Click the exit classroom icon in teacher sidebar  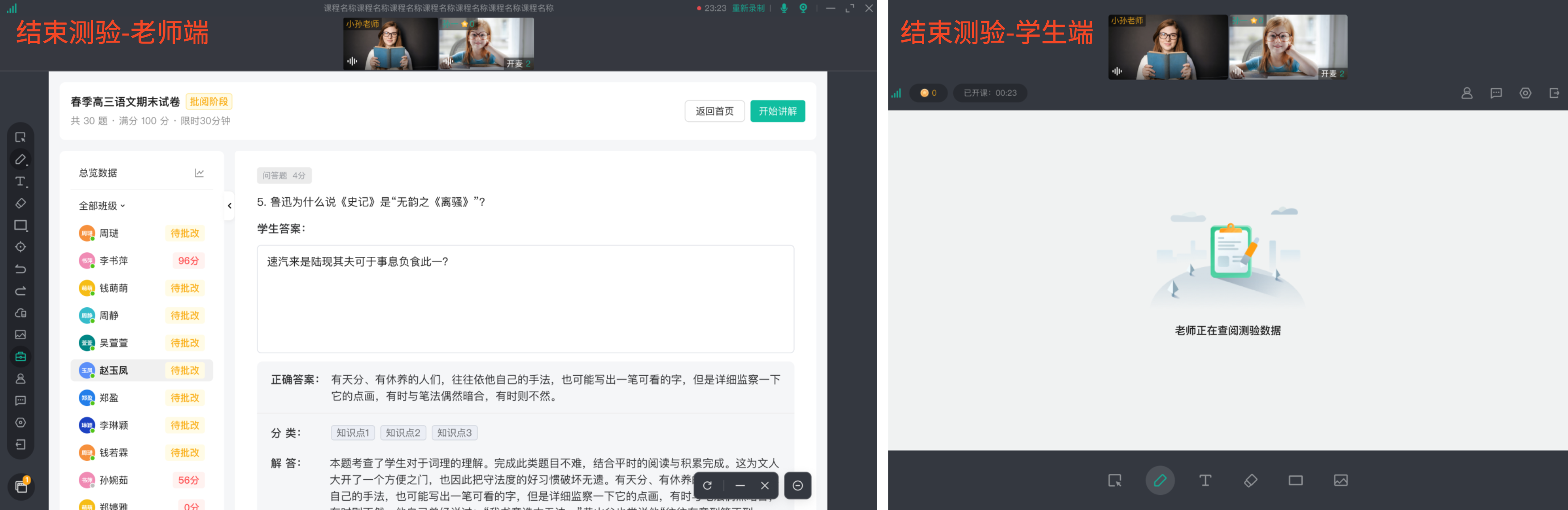(x=20, y=445)
